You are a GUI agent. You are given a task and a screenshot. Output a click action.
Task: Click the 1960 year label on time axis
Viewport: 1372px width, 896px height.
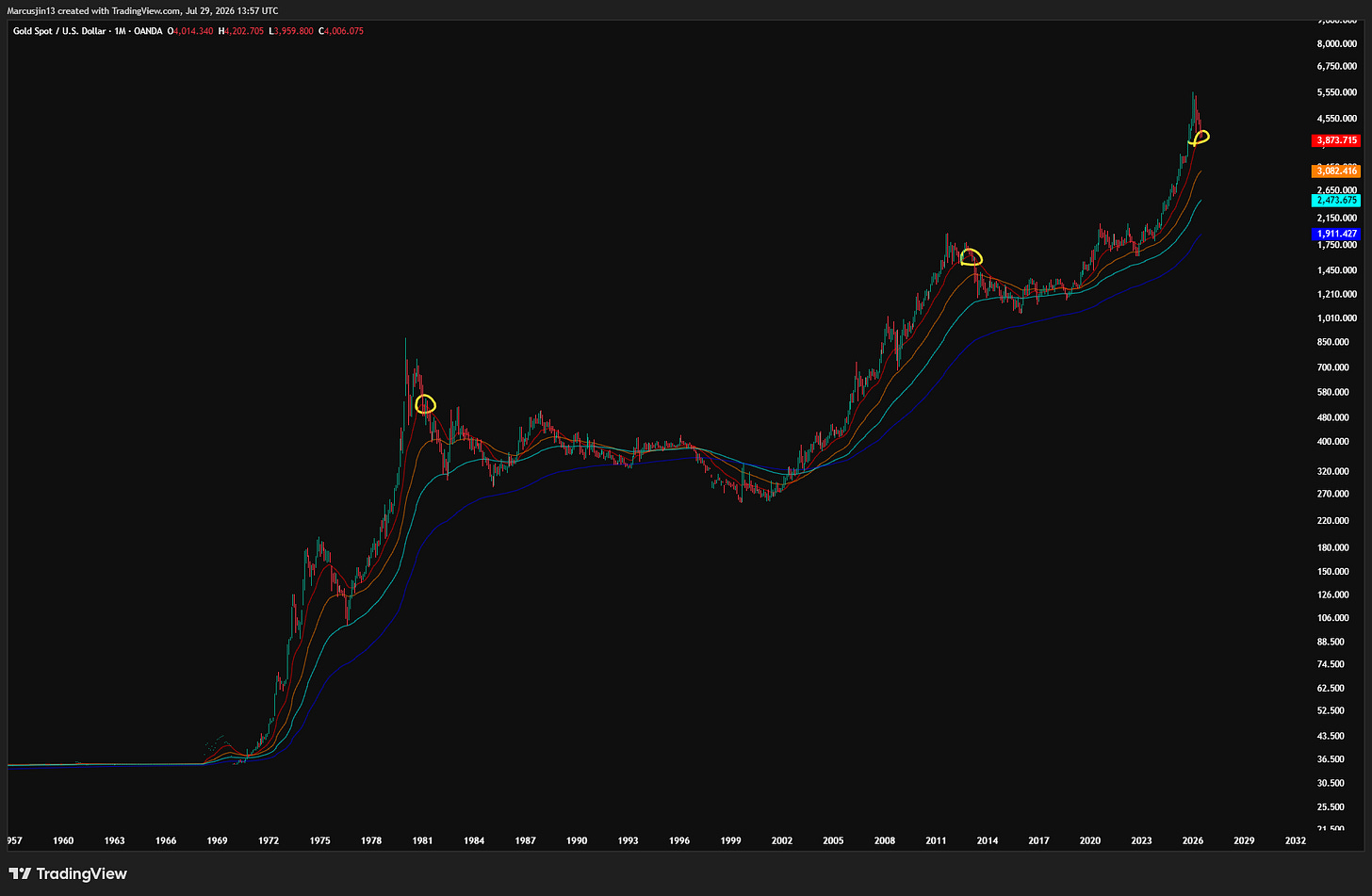[63, 840]
